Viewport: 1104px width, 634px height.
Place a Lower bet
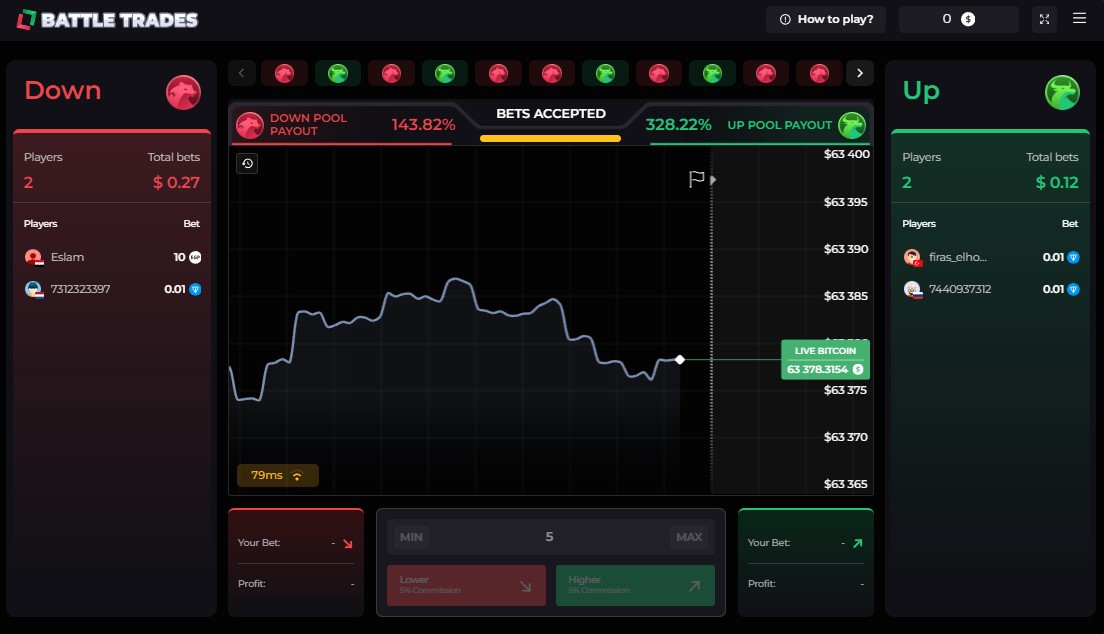point(466,585)
